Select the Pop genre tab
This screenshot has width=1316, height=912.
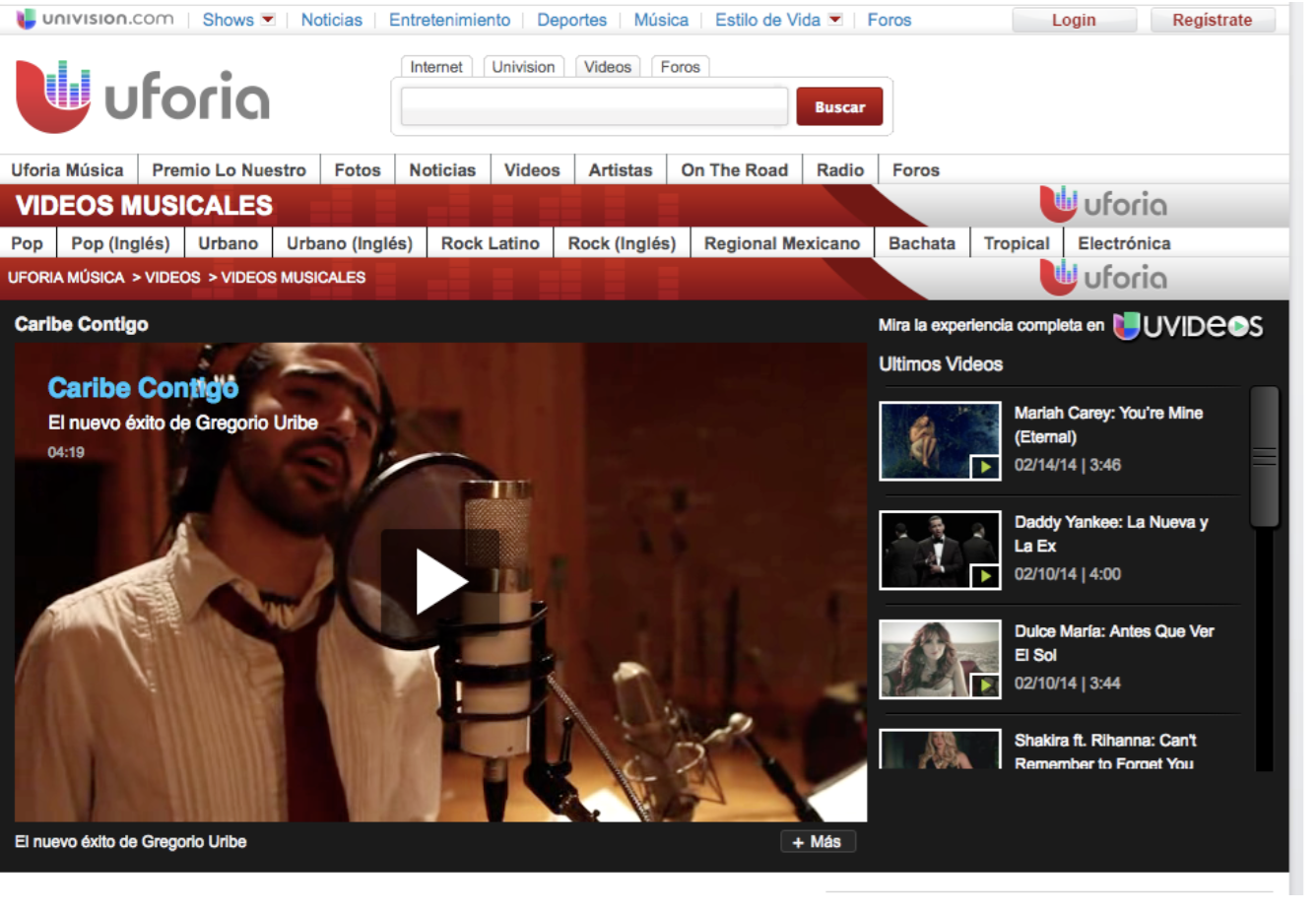27,243
